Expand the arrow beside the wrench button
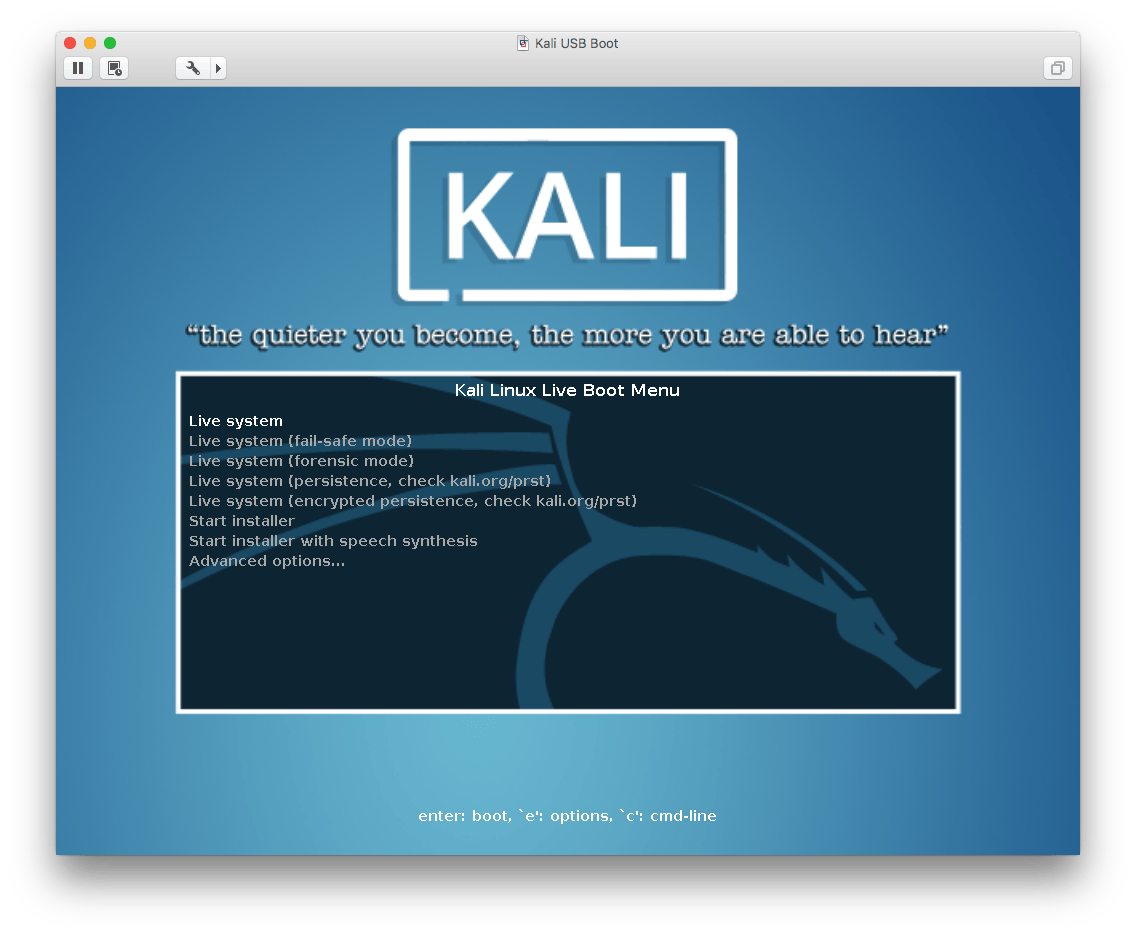The height and width of the screenshot is (935, 1136). 218,68
